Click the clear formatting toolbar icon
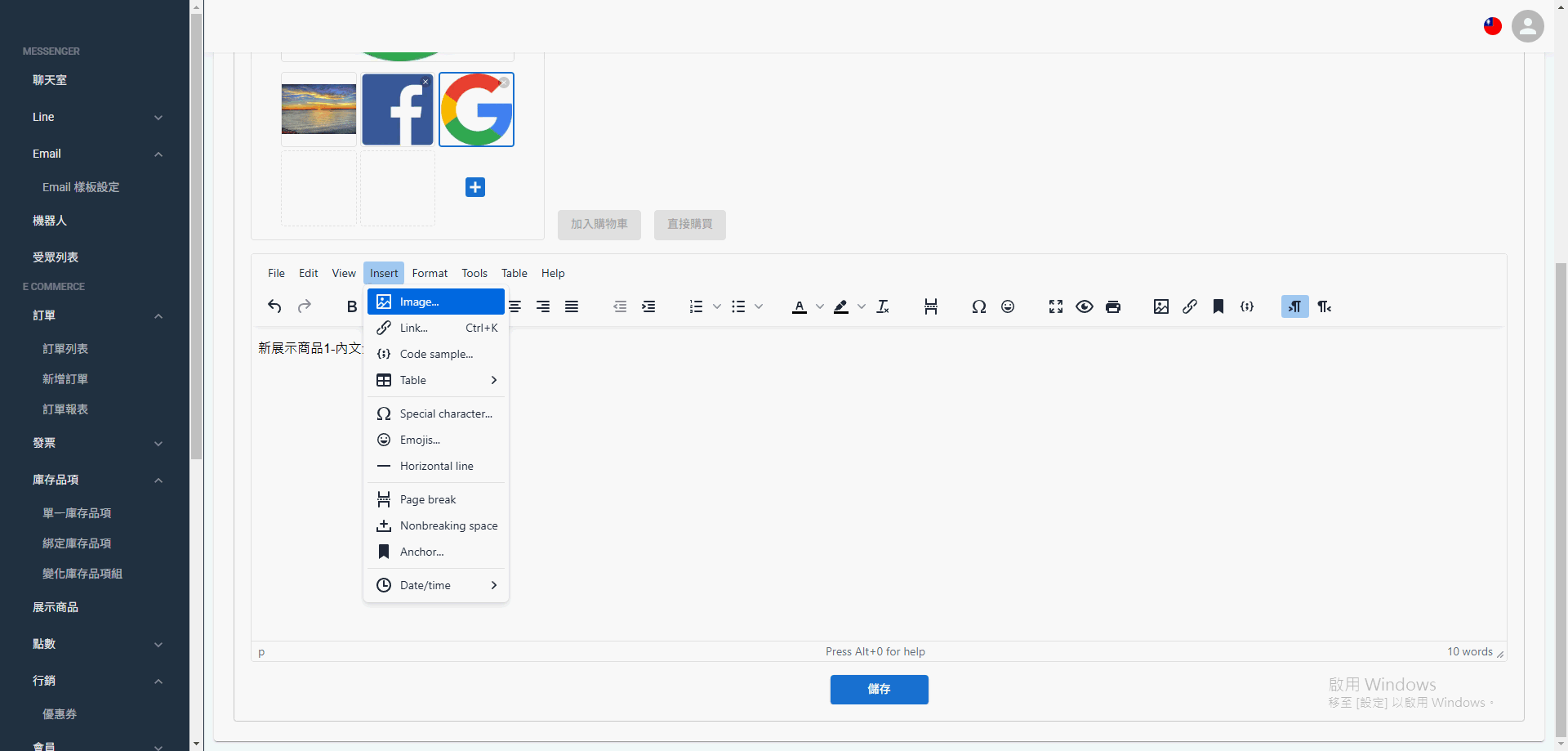The image size is (1568, 751). pos(883,306)
